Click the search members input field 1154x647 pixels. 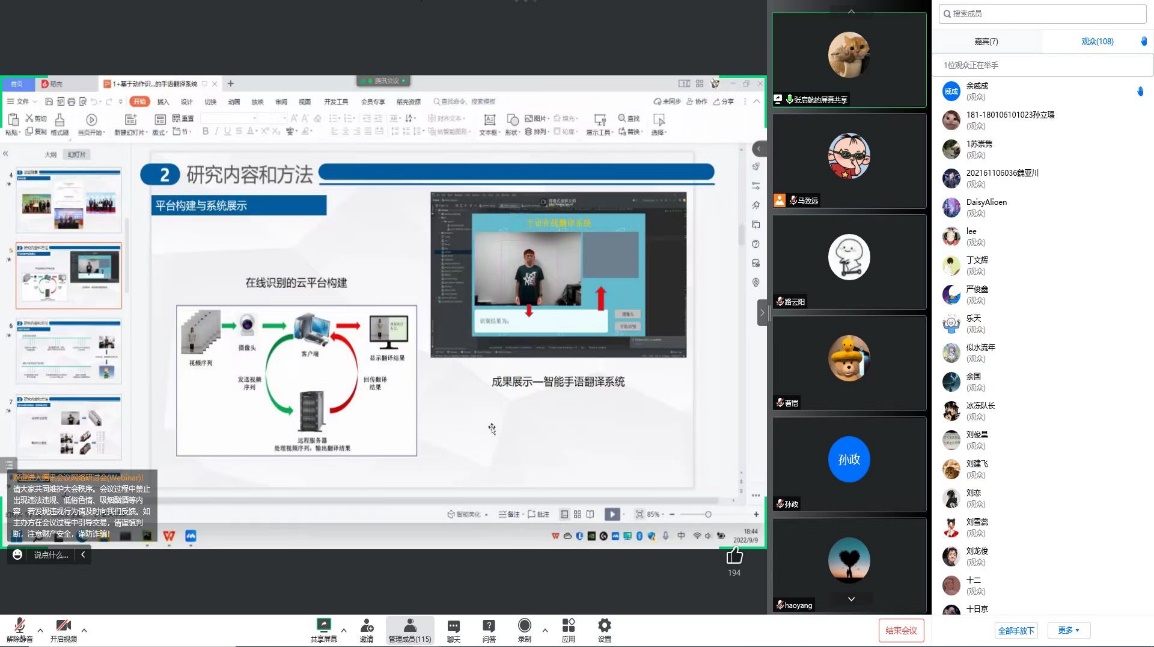pos(1042,13)
